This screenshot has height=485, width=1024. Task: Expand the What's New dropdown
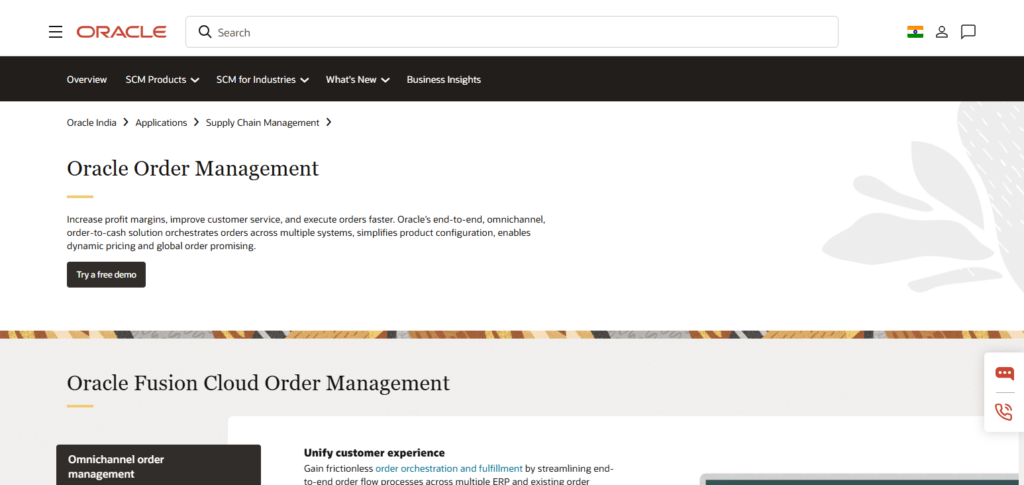tap(358, 80)
